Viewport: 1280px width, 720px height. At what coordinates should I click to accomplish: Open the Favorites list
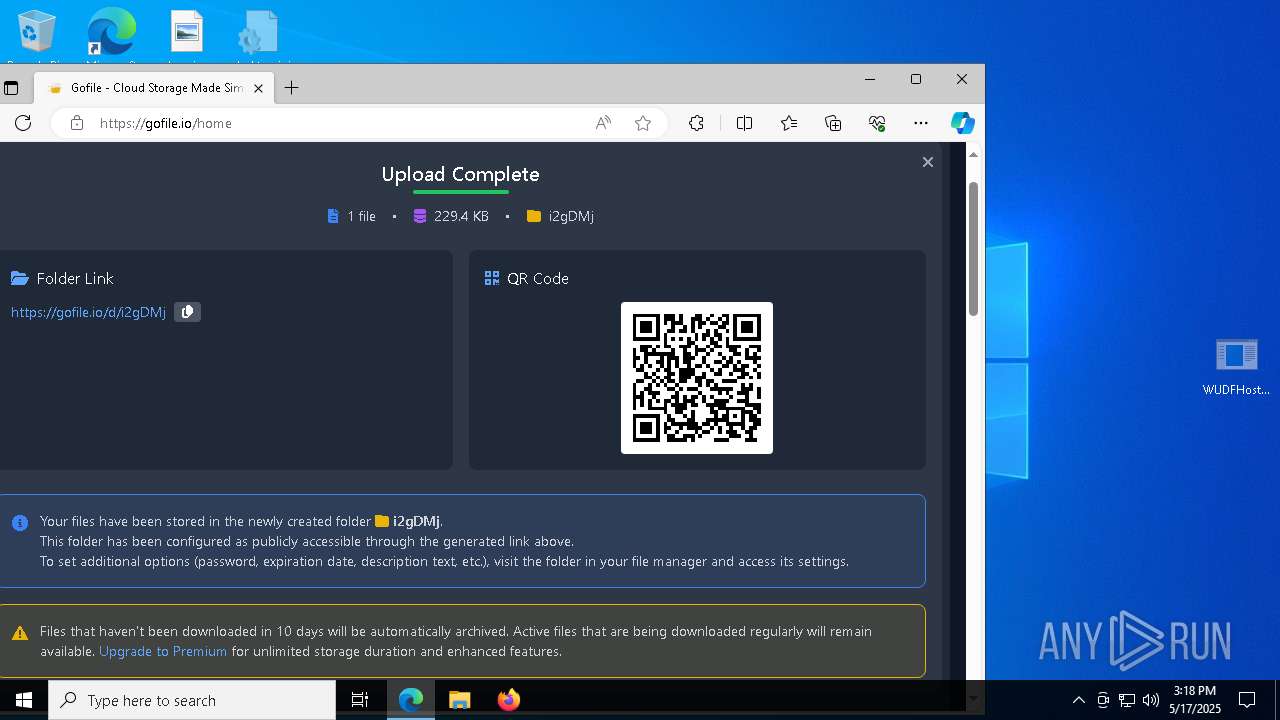pos(789,123)
